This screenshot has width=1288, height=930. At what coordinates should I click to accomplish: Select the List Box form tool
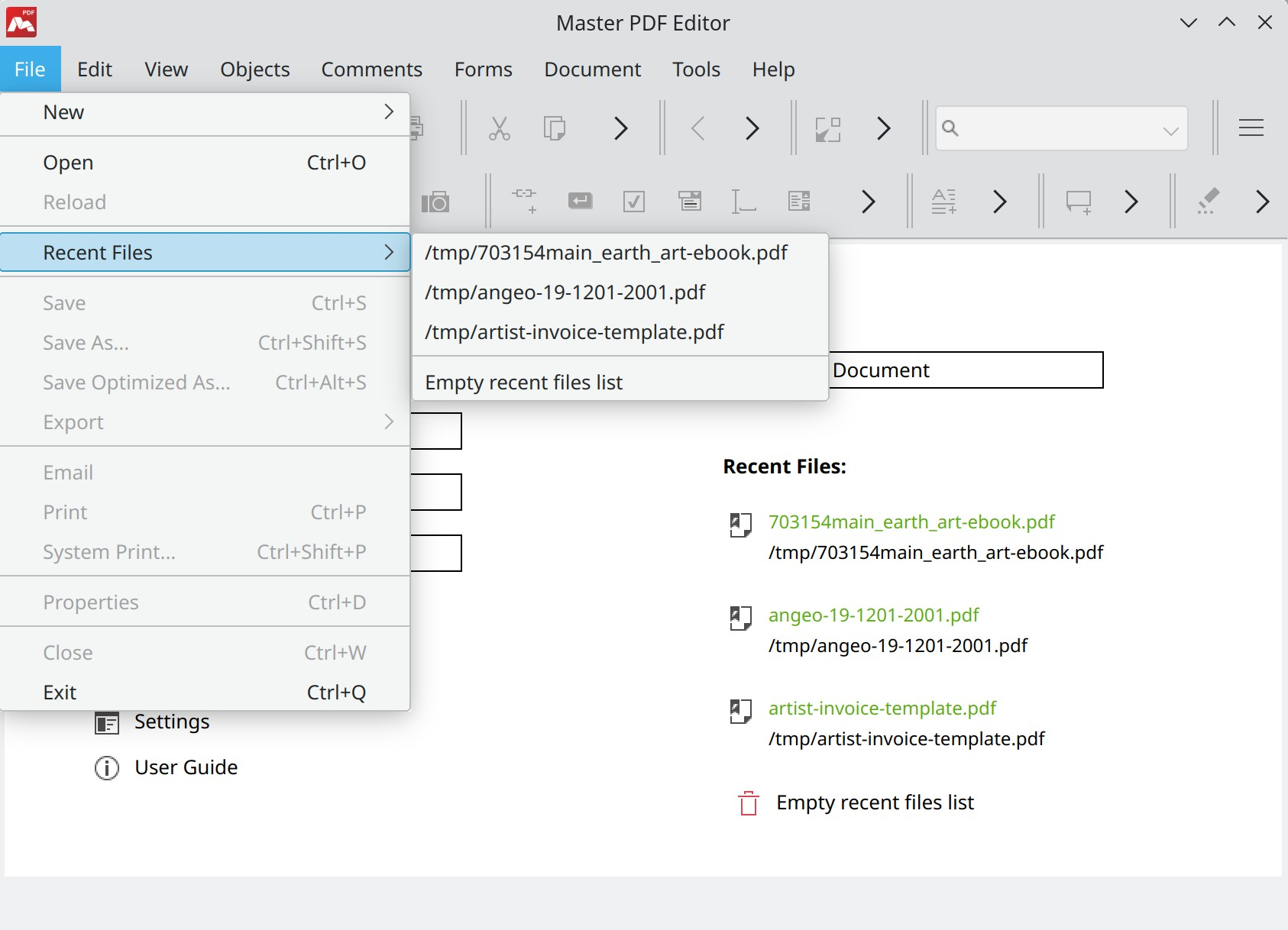point(799,201)
